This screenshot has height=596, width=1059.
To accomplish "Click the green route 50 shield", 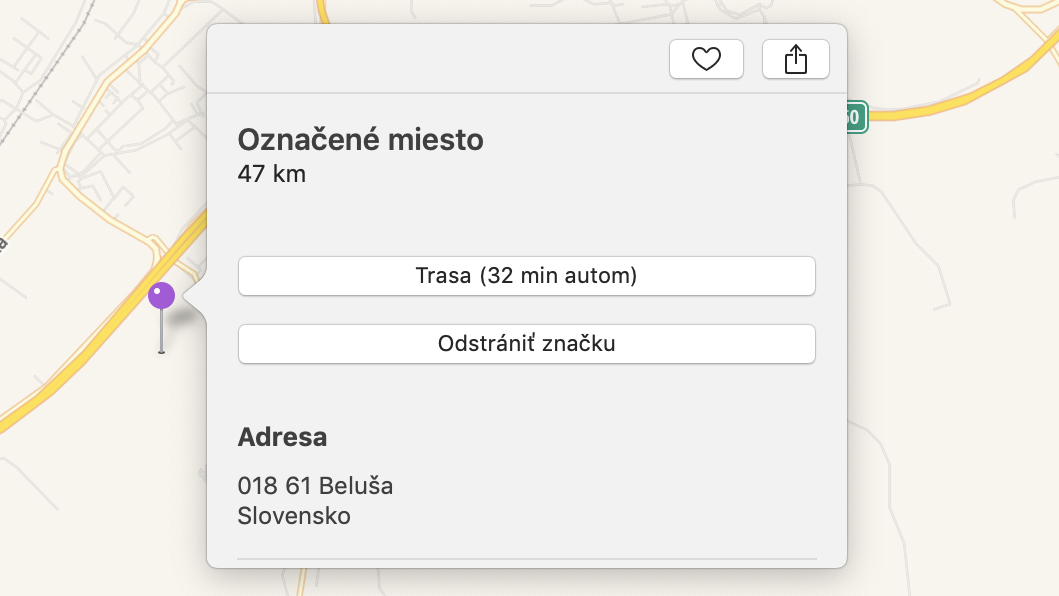I will [x=856, y=117].
